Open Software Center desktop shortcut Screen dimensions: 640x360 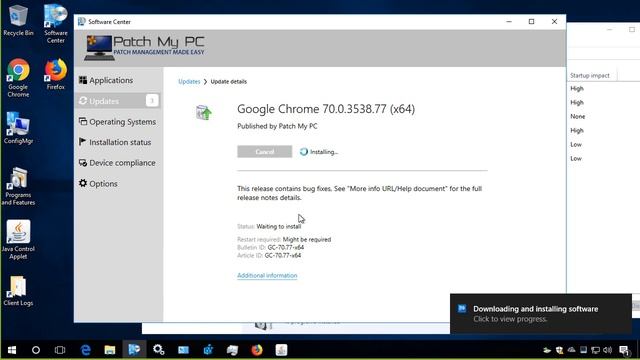coord(56,24)
